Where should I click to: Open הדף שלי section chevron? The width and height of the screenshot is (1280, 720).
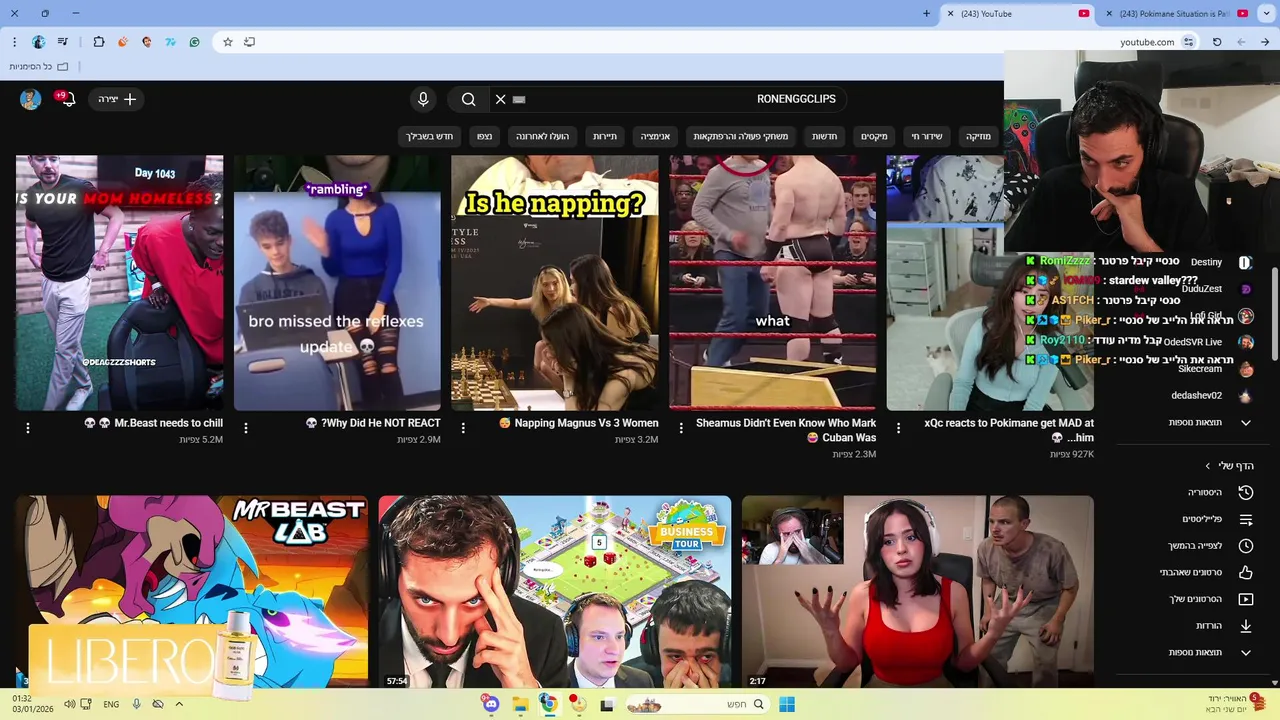1207,466
